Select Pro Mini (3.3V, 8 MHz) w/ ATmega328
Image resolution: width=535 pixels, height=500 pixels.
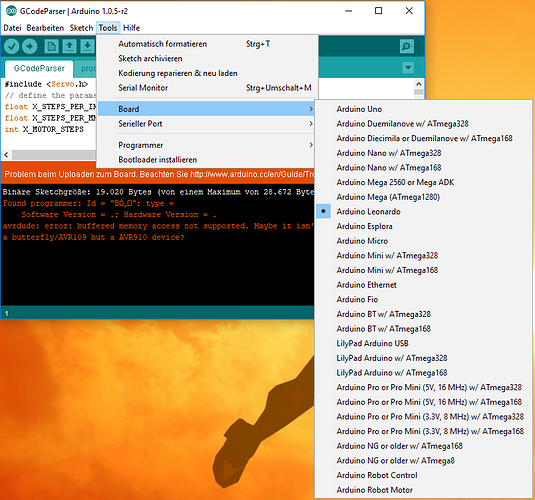pyautogui.click(x=424, y=417)
